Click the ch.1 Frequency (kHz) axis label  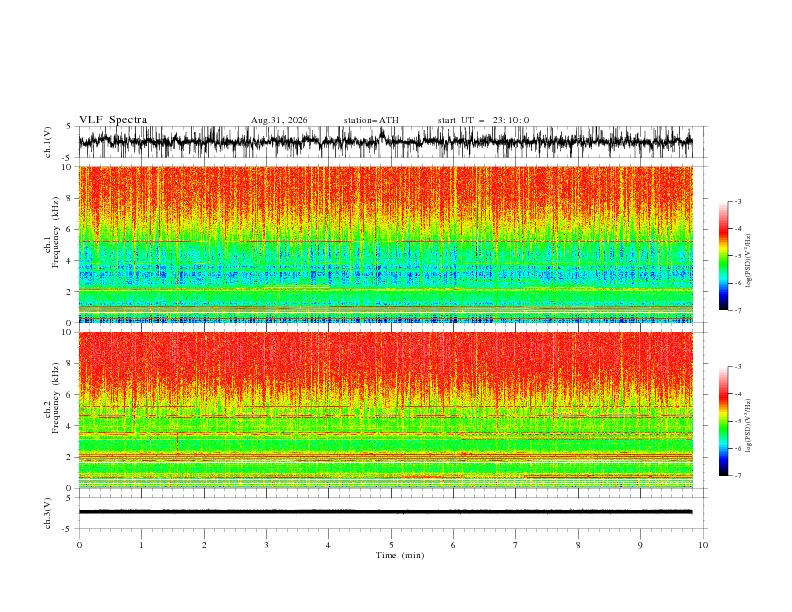52,244
